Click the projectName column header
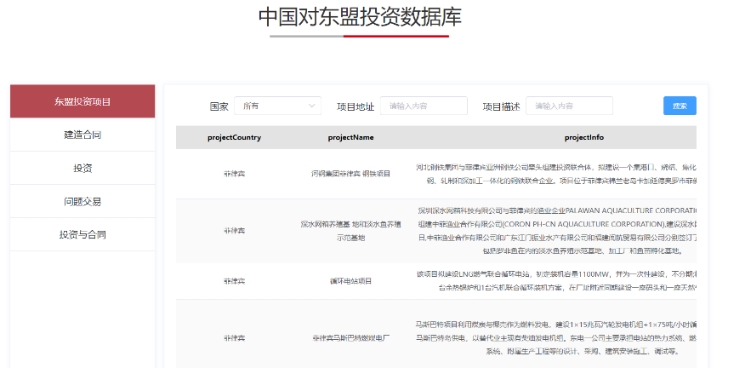 [x=351, y=138]
